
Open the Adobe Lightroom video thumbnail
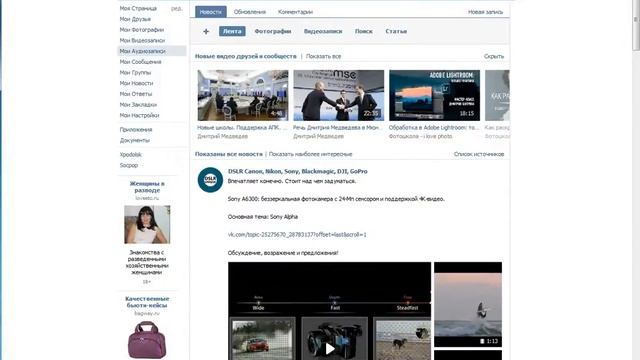tap(434, 95)
